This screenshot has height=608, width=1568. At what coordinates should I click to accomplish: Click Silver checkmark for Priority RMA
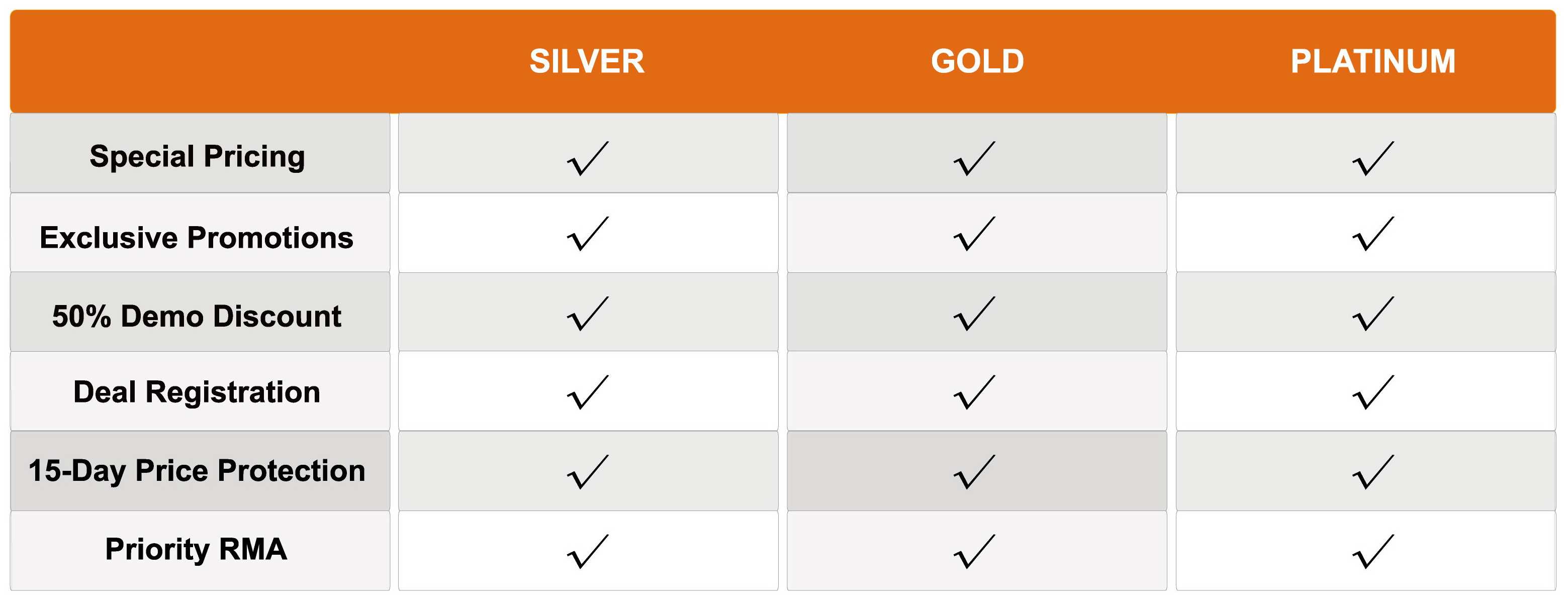[x=587, y=551]
